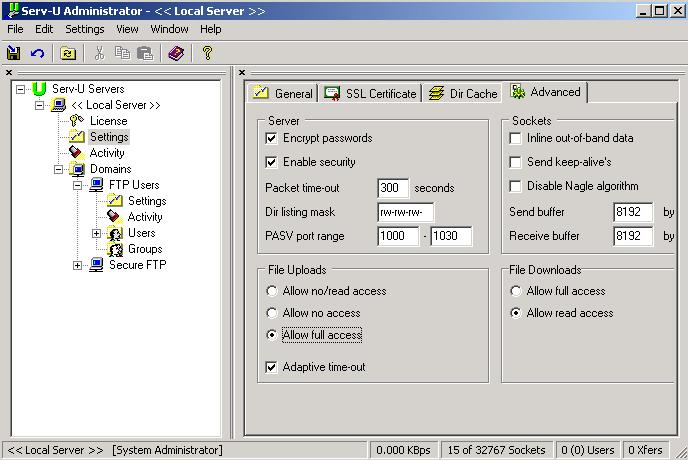Viewport: 688px width, 460px height.
Task: Select highlighted Settings item under Local Server
Action: [x=109, y=137]
